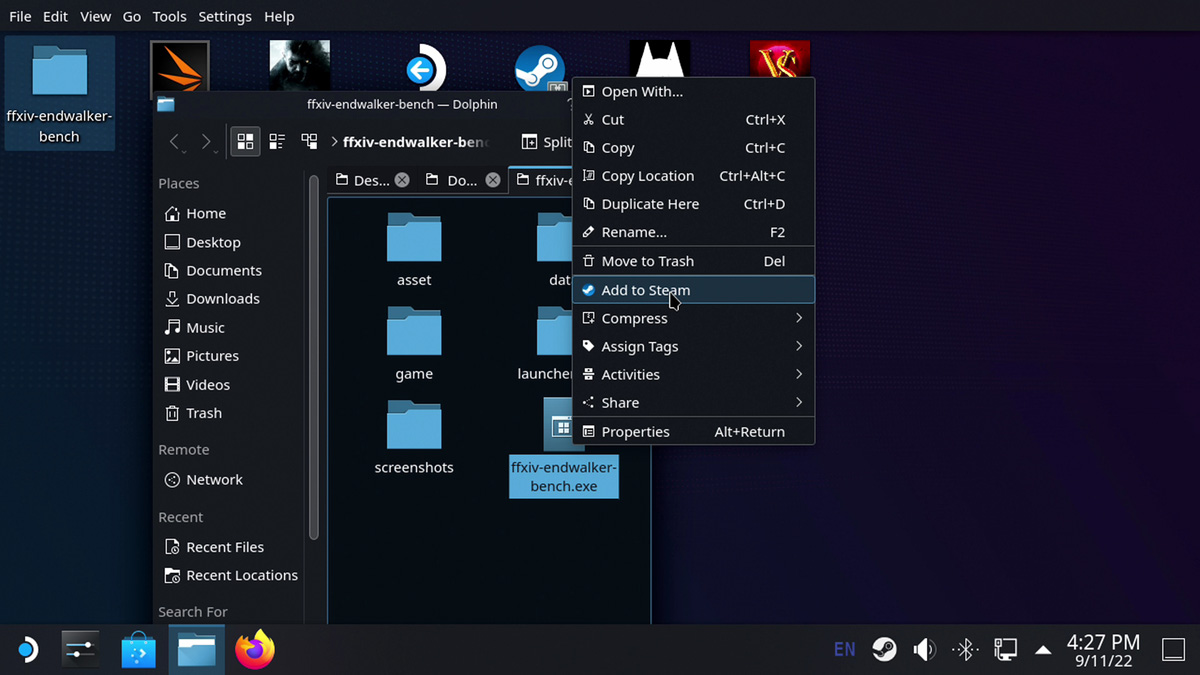Select Copy from the context menu

pos(694,147)
